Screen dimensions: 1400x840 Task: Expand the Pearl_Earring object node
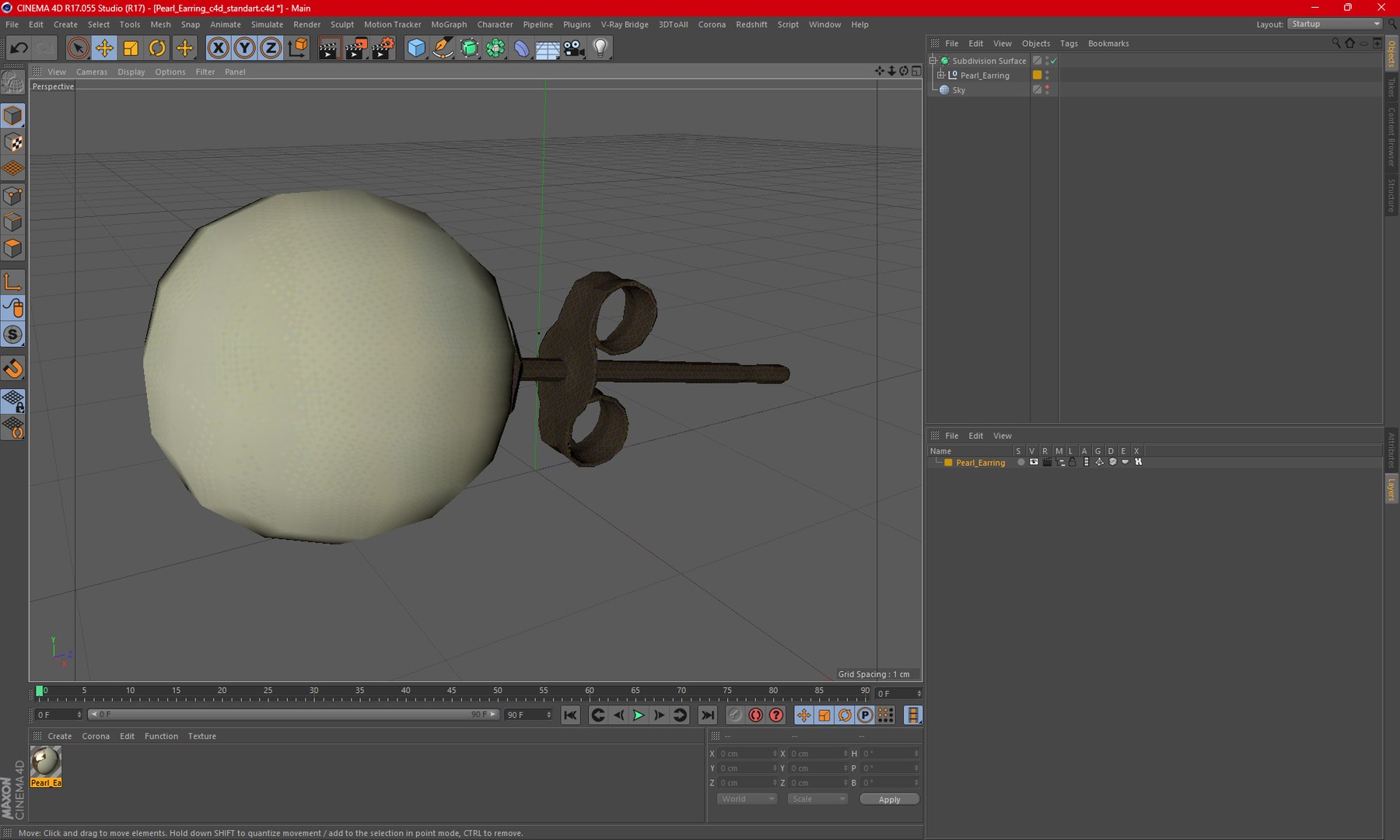point(941,75)
